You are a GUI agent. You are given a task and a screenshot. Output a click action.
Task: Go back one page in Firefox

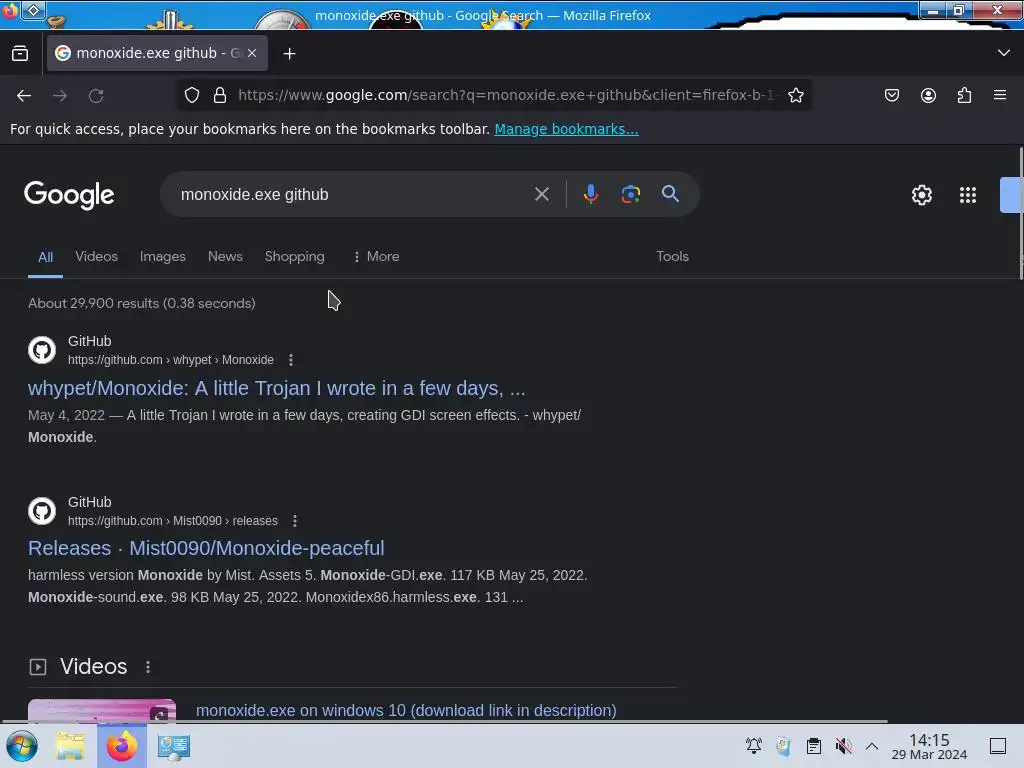tap(24, 95)
